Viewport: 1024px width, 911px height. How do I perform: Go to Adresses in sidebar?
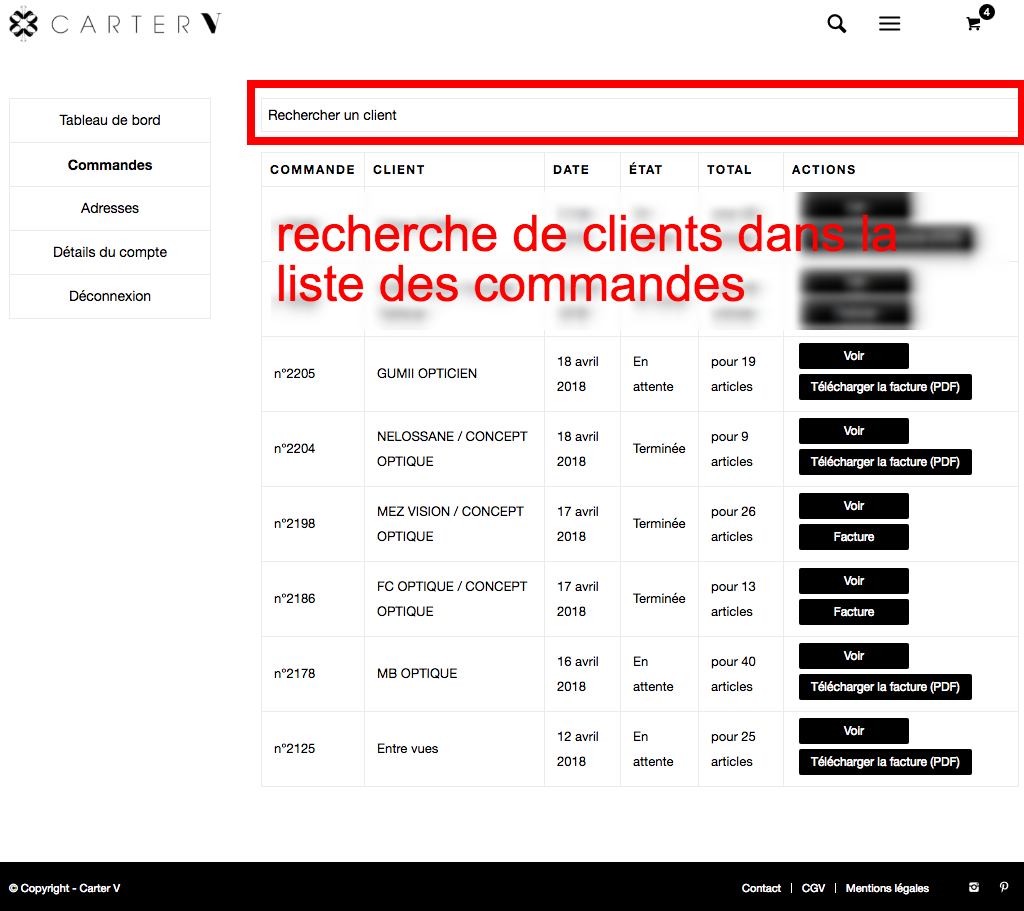click(110, 208)
